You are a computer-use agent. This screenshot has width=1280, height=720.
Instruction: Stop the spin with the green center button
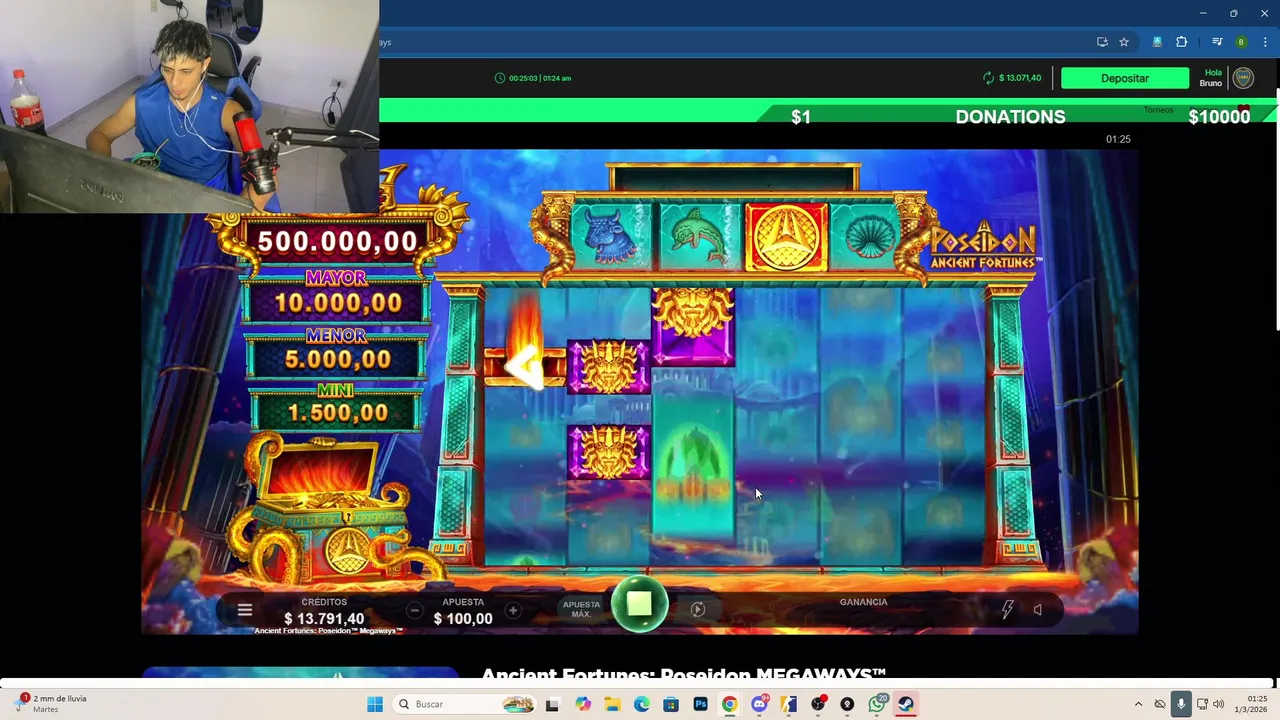(640, 604)
